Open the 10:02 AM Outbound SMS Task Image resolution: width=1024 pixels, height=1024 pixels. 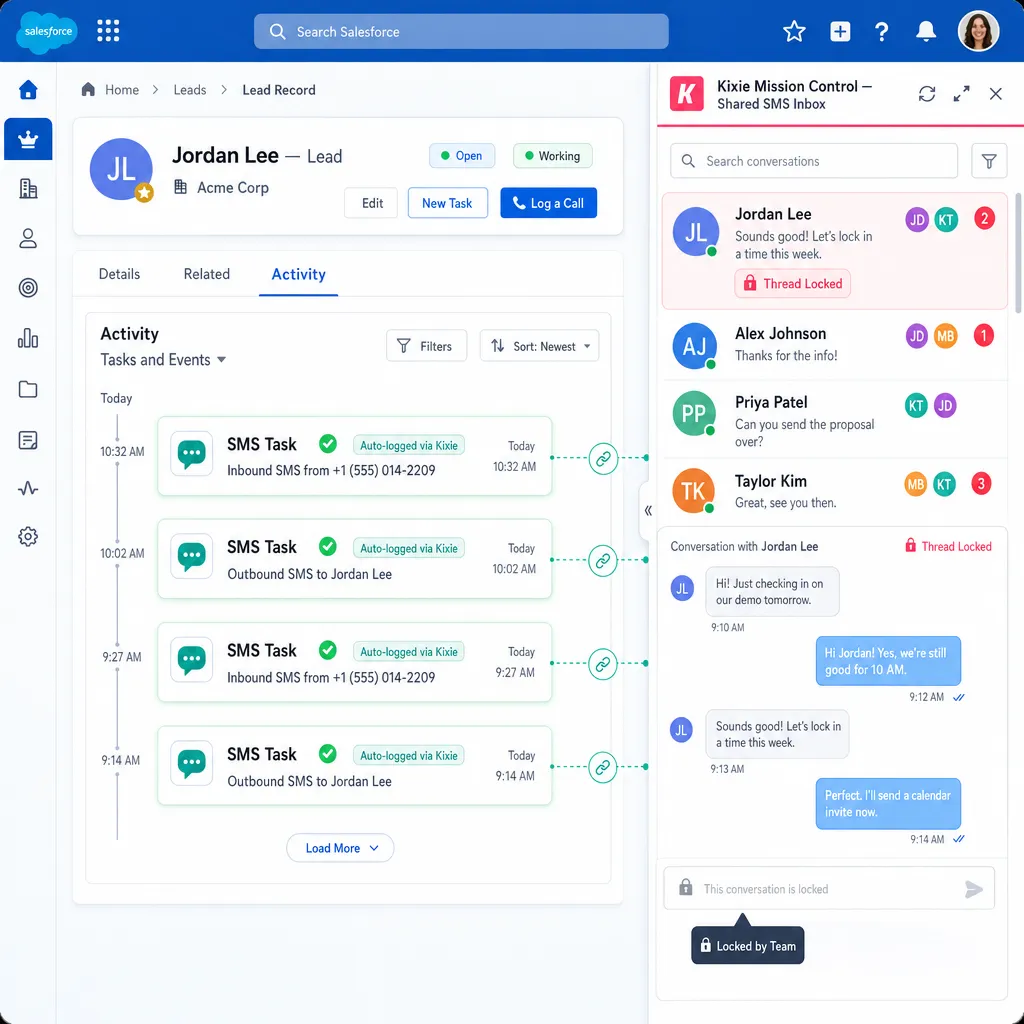pyautogui.click(x=355, y=559)
